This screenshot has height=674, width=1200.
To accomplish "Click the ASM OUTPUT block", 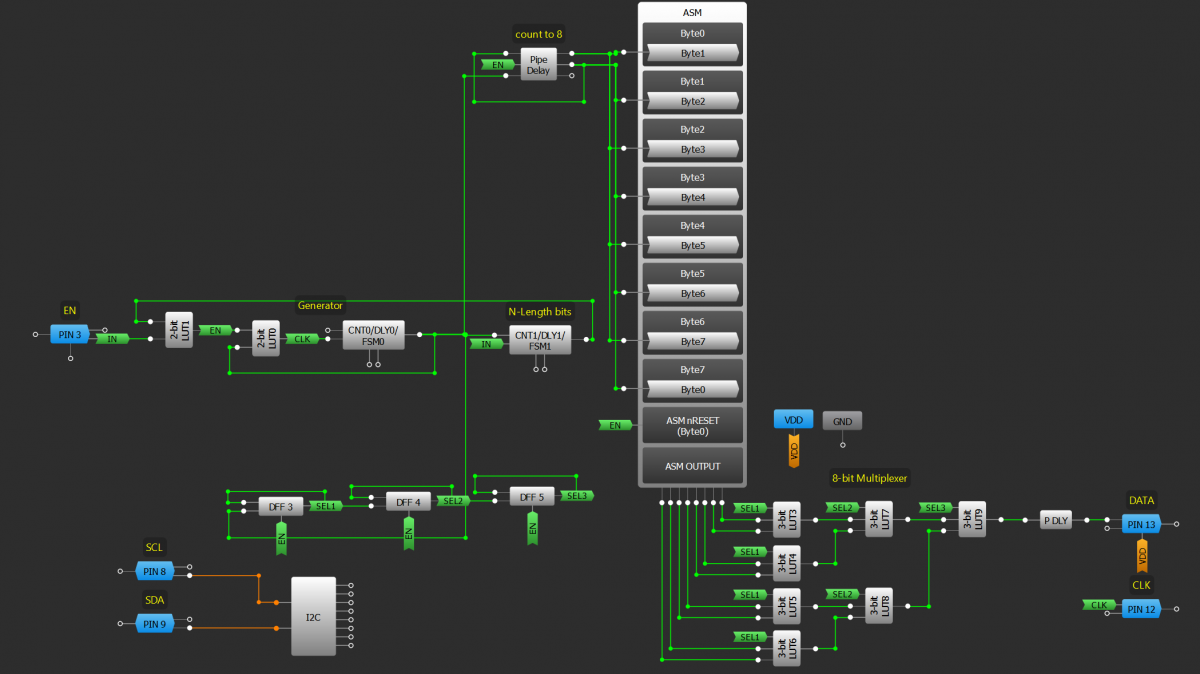I will tap(692, 466).
